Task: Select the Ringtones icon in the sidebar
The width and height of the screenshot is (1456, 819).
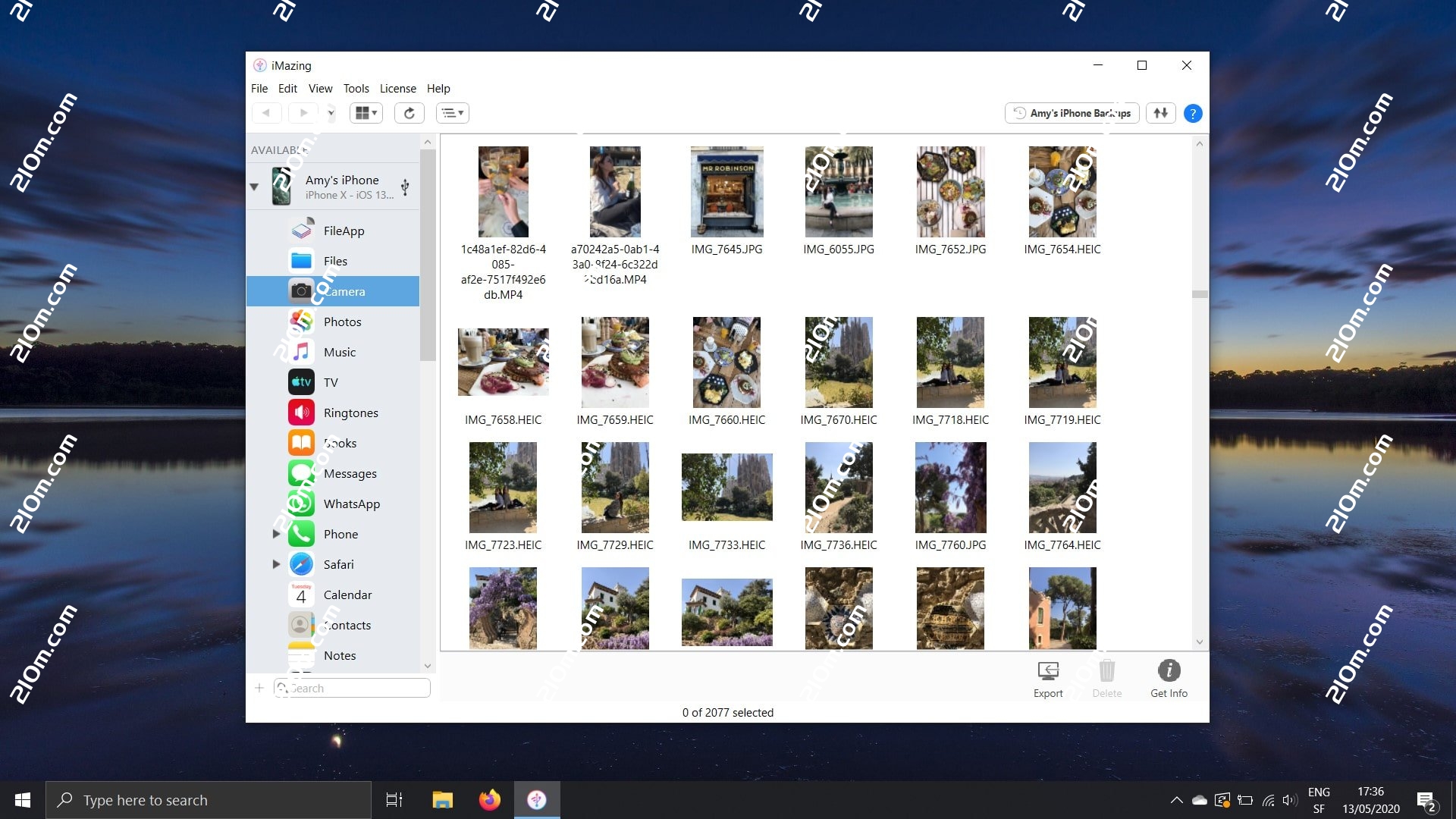Action: 301,413
